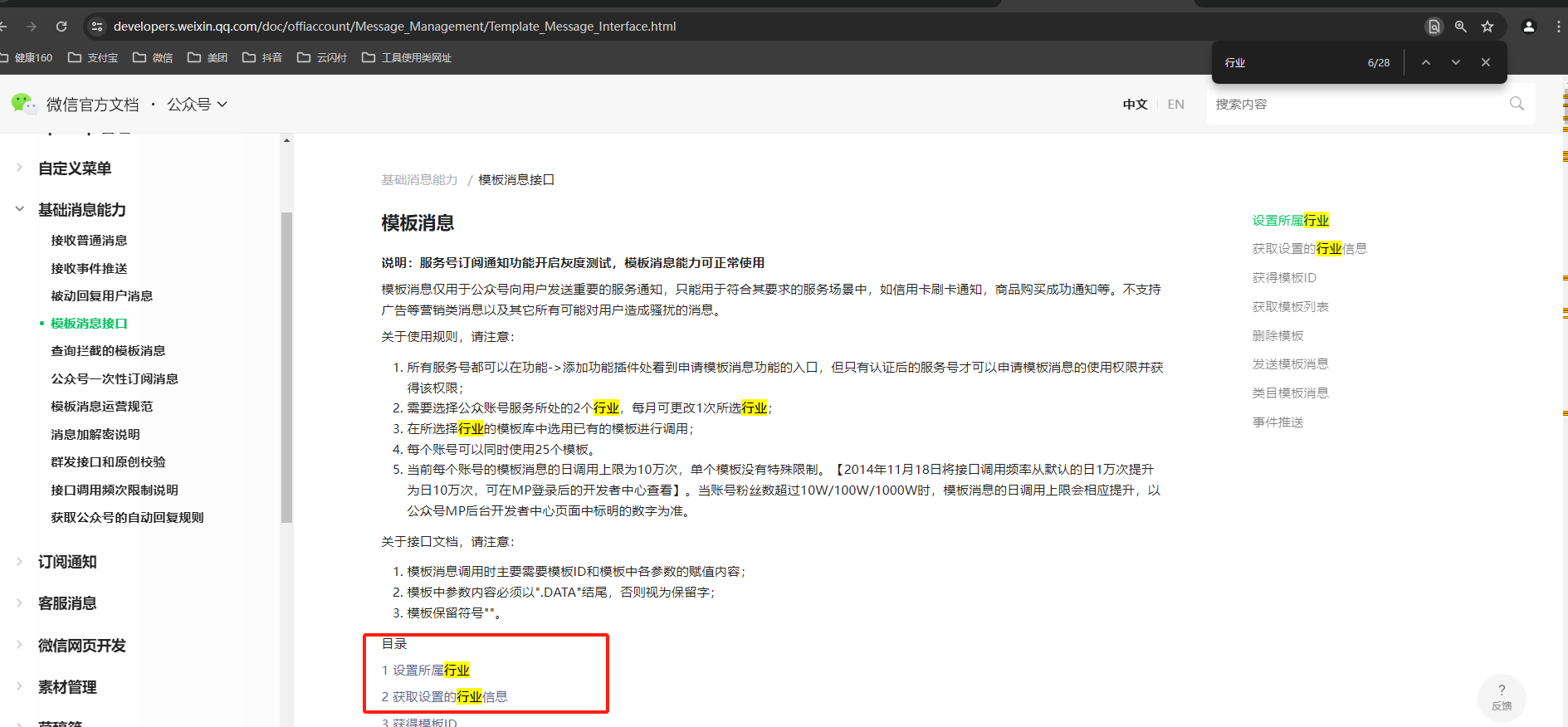Image resolution: width=1568 pixels, height=727 pixels.
Task: Open 获取设置的行业信息 in right outline
Action: 1310,249
